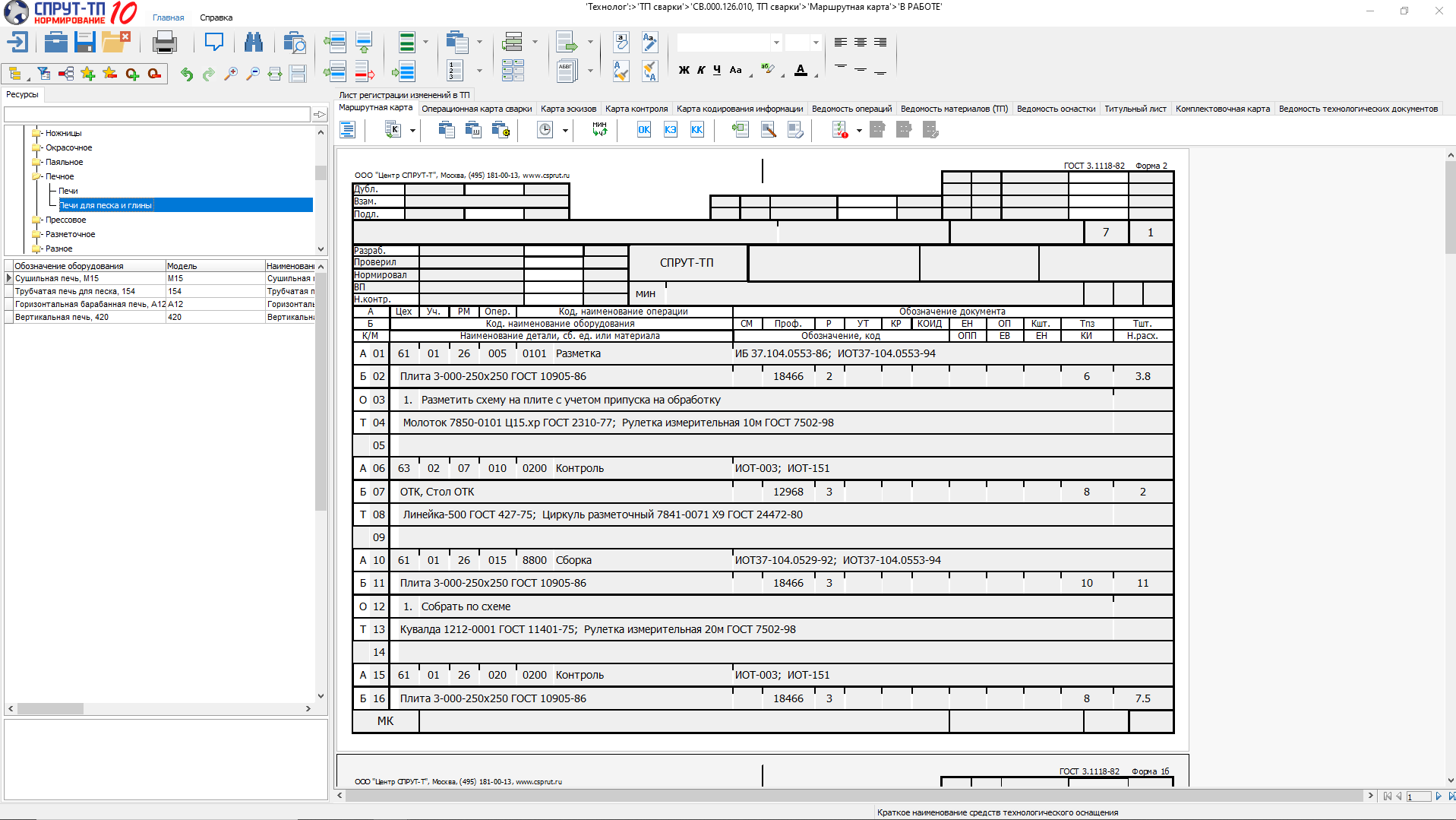1456x820 pixels.
Task: Switch to the Карта эскизов tab
Action: (x=568, y=109)
